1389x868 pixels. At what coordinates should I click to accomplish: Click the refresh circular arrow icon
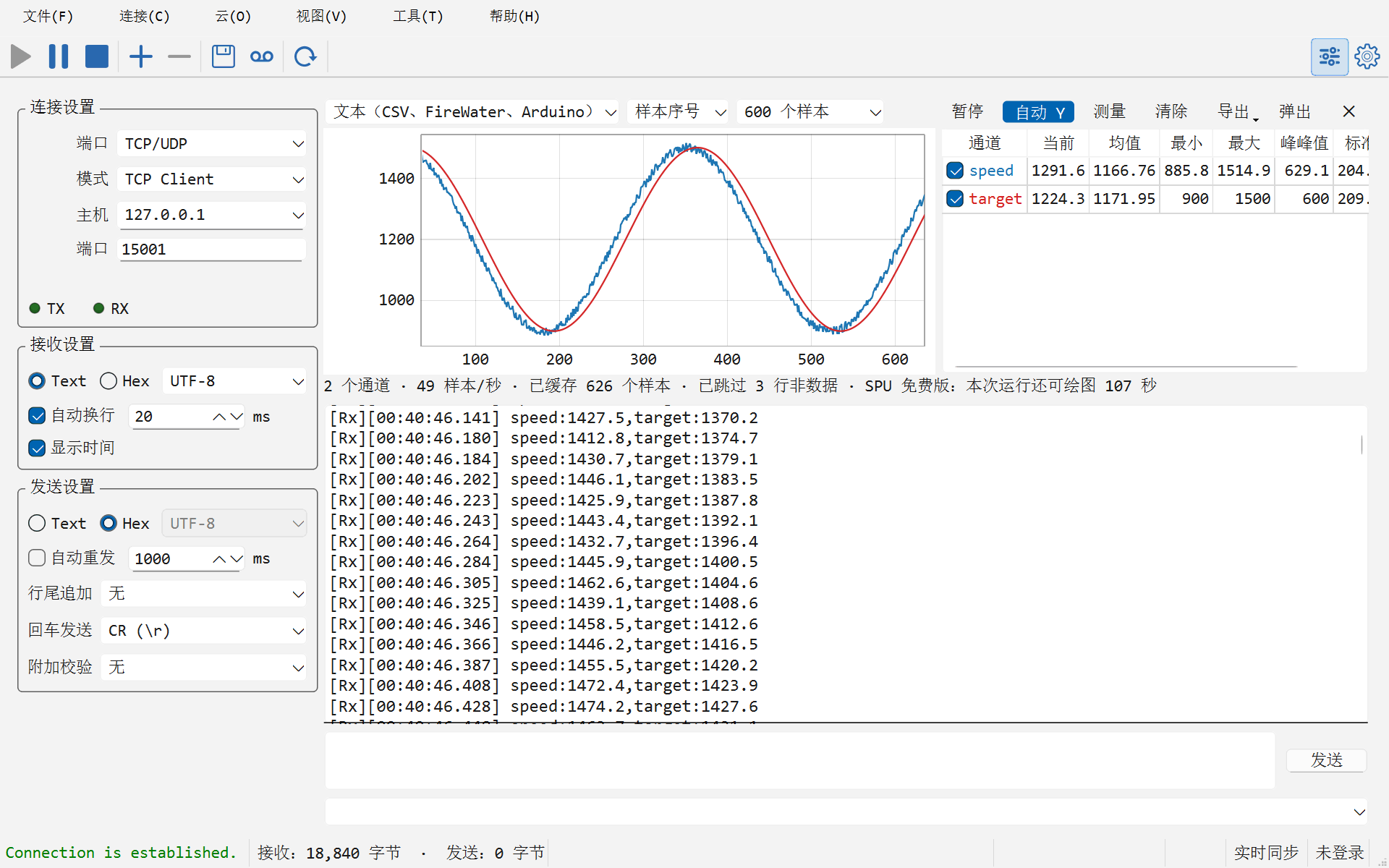tap(305, 56)
